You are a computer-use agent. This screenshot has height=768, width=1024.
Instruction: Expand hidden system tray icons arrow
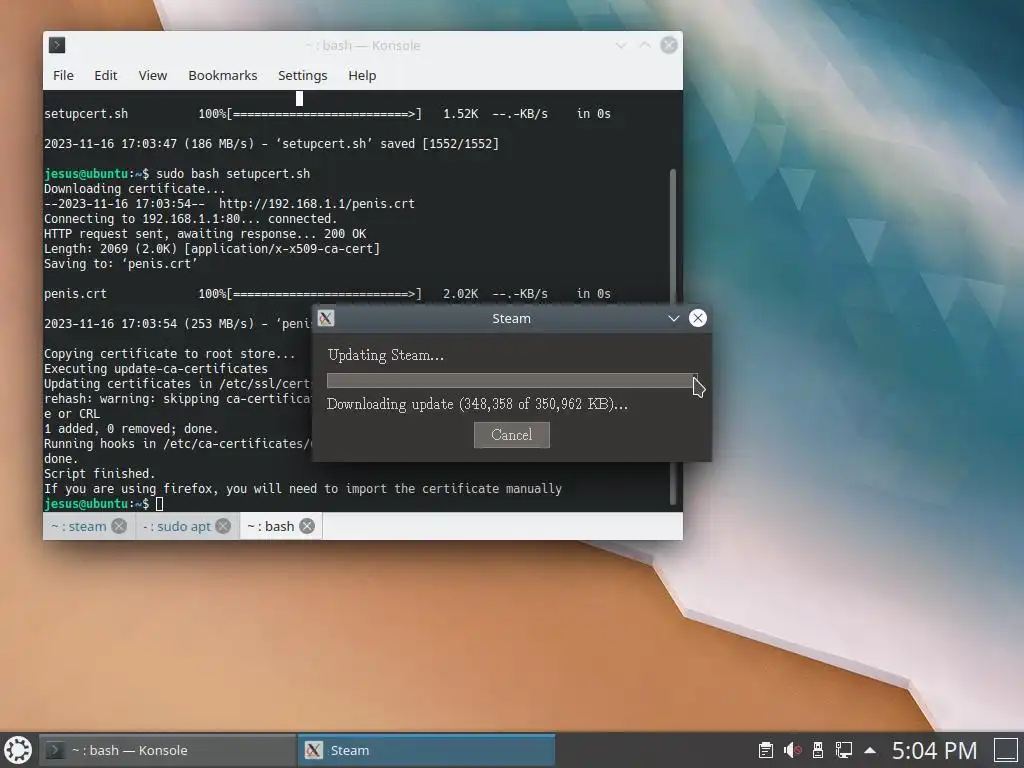[870, 750]
